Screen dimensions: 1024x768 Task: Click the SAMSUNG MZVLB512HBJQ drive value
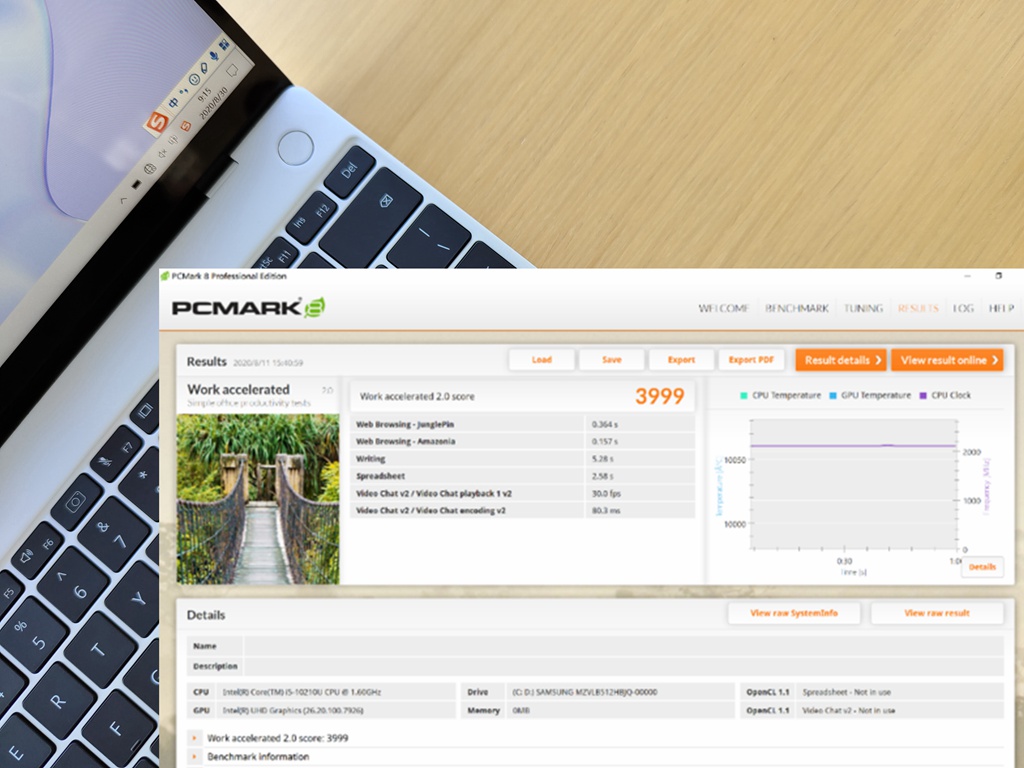pyautogui.click(x=584, y=692)
